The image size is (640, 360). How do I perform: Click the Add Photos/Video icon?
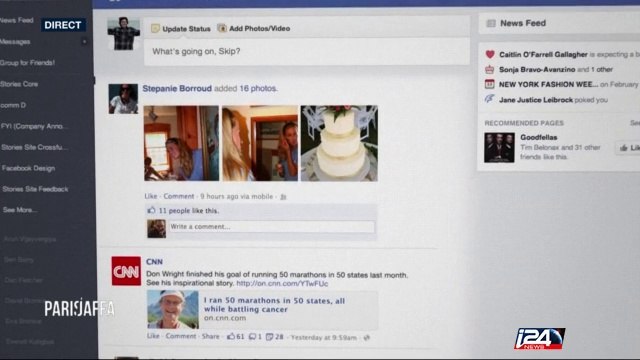(222, 28)
